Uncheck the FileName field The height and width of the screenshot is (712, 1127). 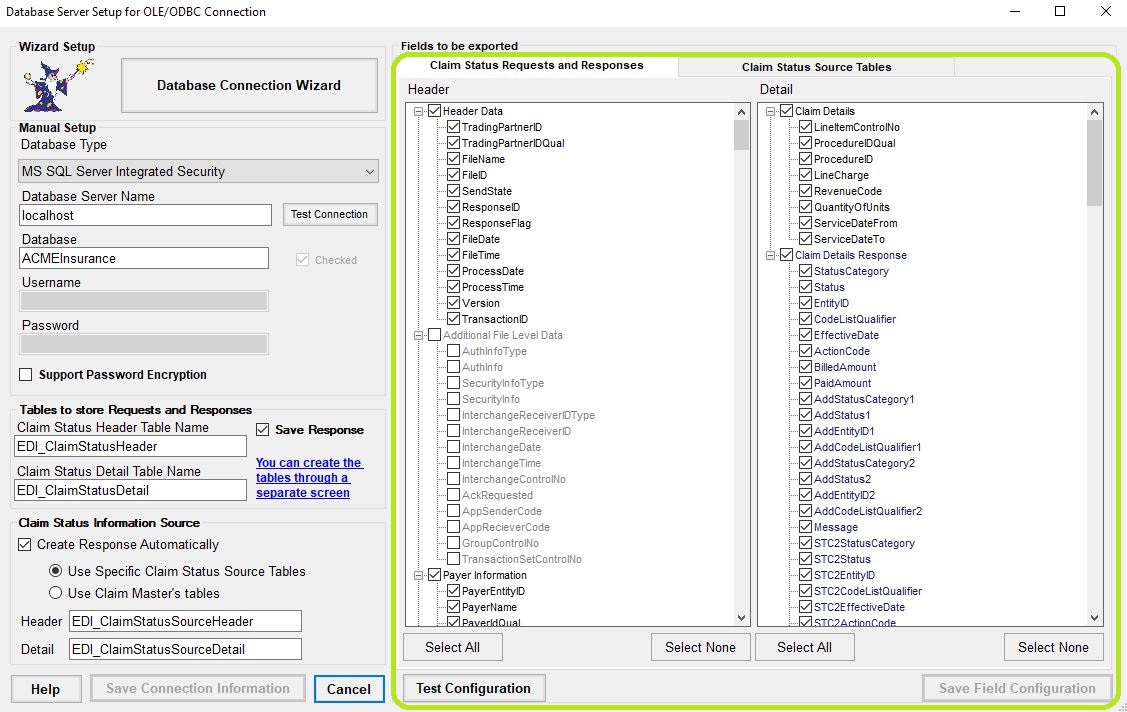(454, 159)
